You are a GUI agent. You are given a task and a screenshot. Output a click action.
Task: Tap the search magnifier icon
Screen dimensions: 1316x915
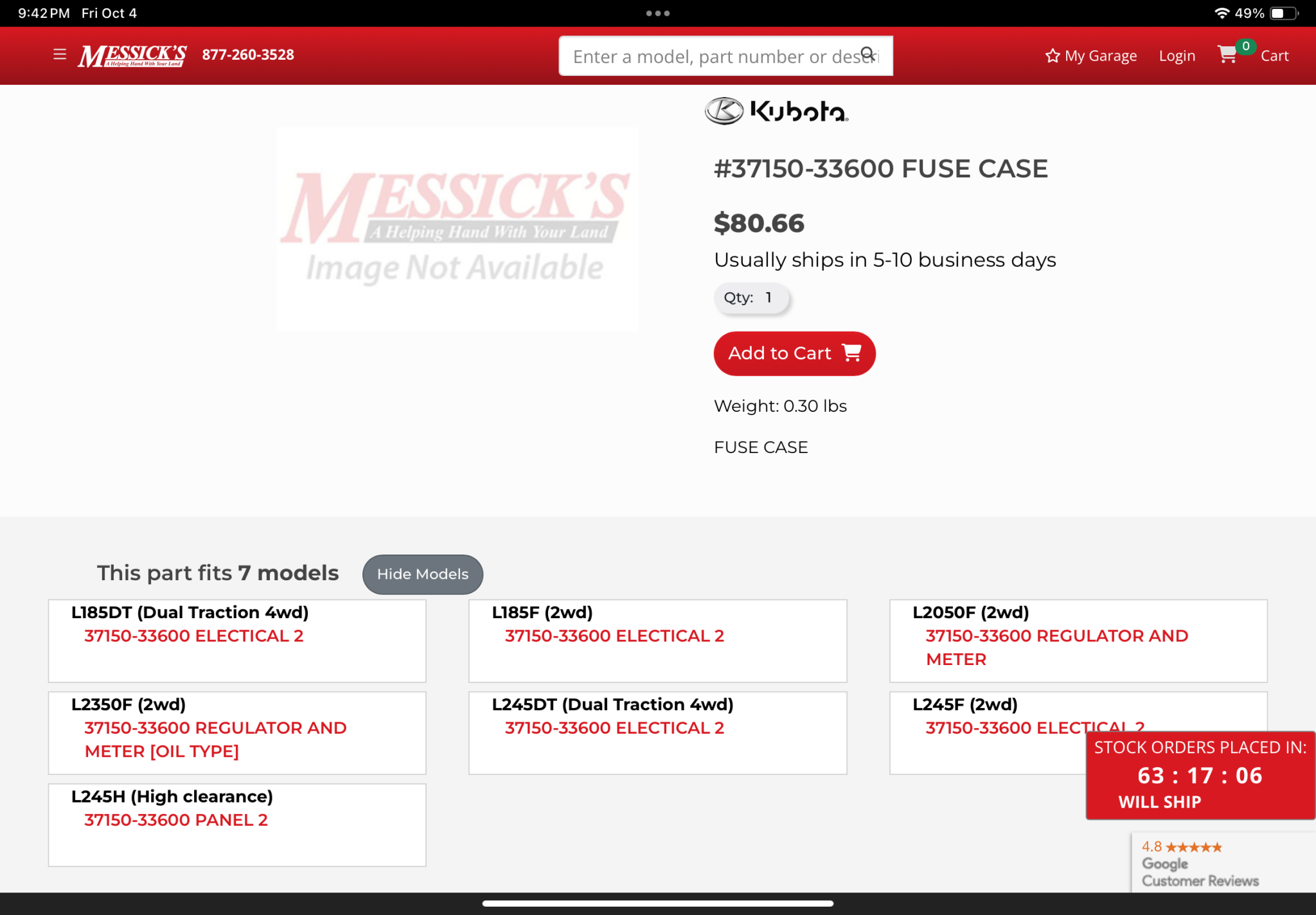[868, 54]
